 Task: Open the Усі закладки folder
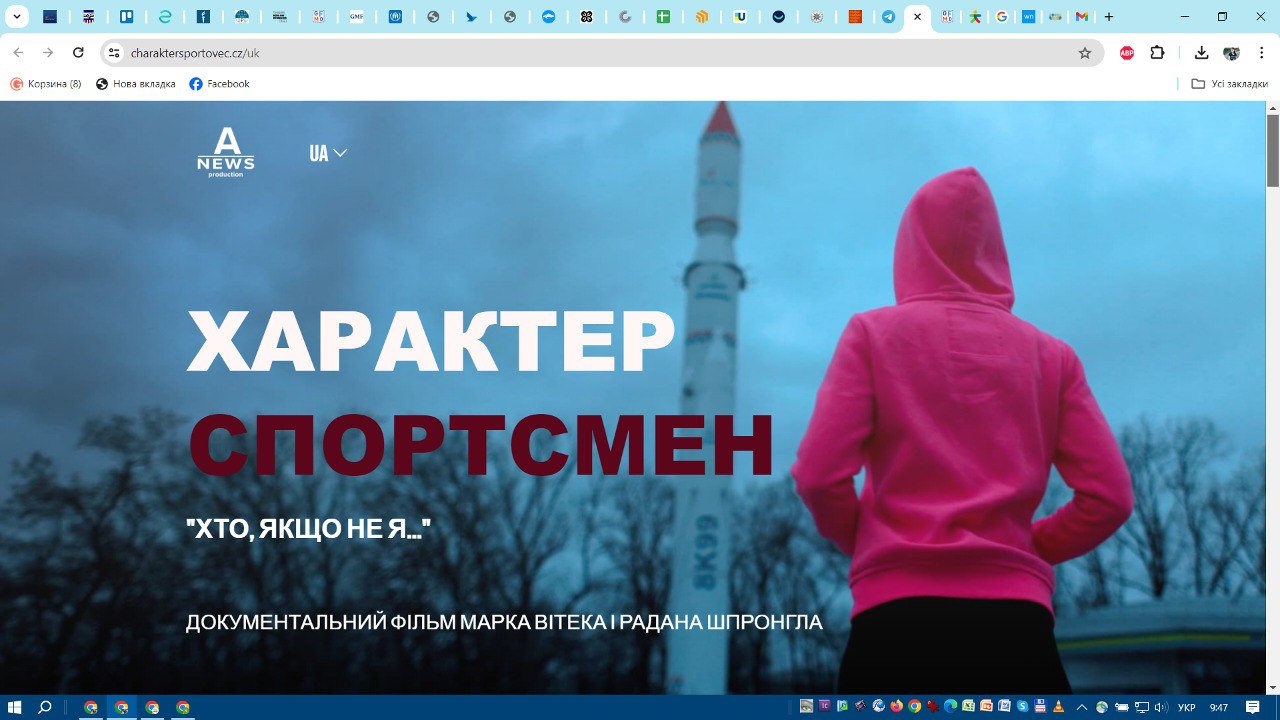1230,84
